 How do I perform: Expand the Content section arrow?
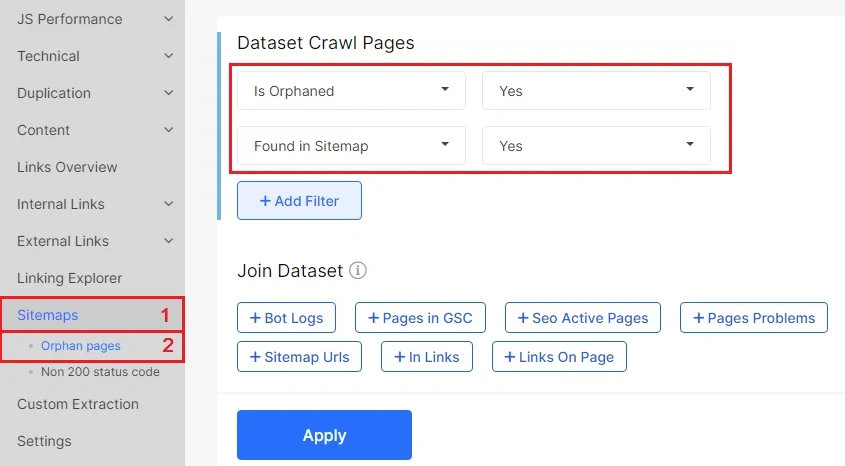click(x=169, y=130)
